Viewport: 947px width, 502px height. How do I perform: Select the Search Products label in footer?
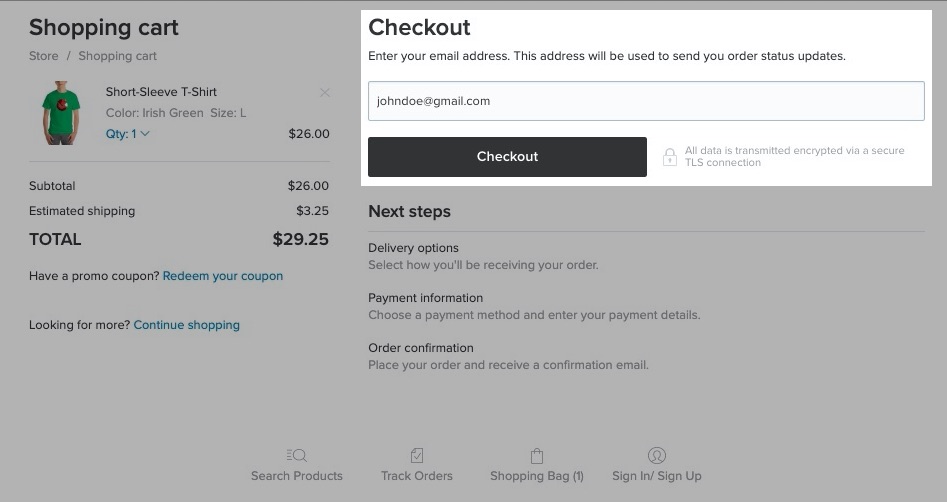click(x=297, y=476)
